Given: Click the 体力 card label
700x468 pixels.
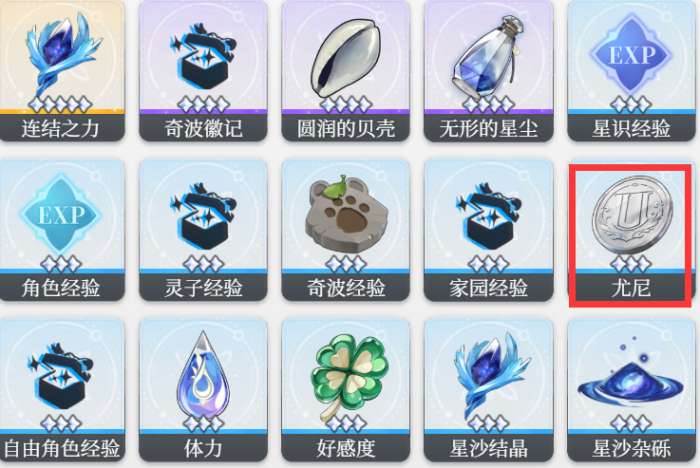Looking at the screenshot, I should point(203,448).
